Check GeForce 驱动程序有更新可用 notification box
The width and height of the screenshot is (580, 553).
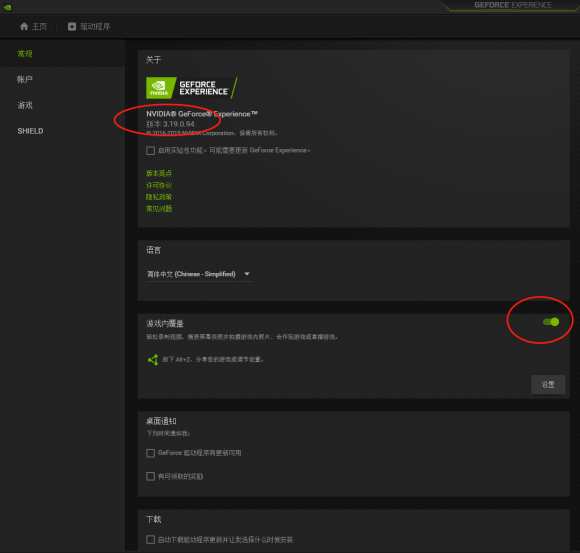pyautogui.click(x=150, y=453)
